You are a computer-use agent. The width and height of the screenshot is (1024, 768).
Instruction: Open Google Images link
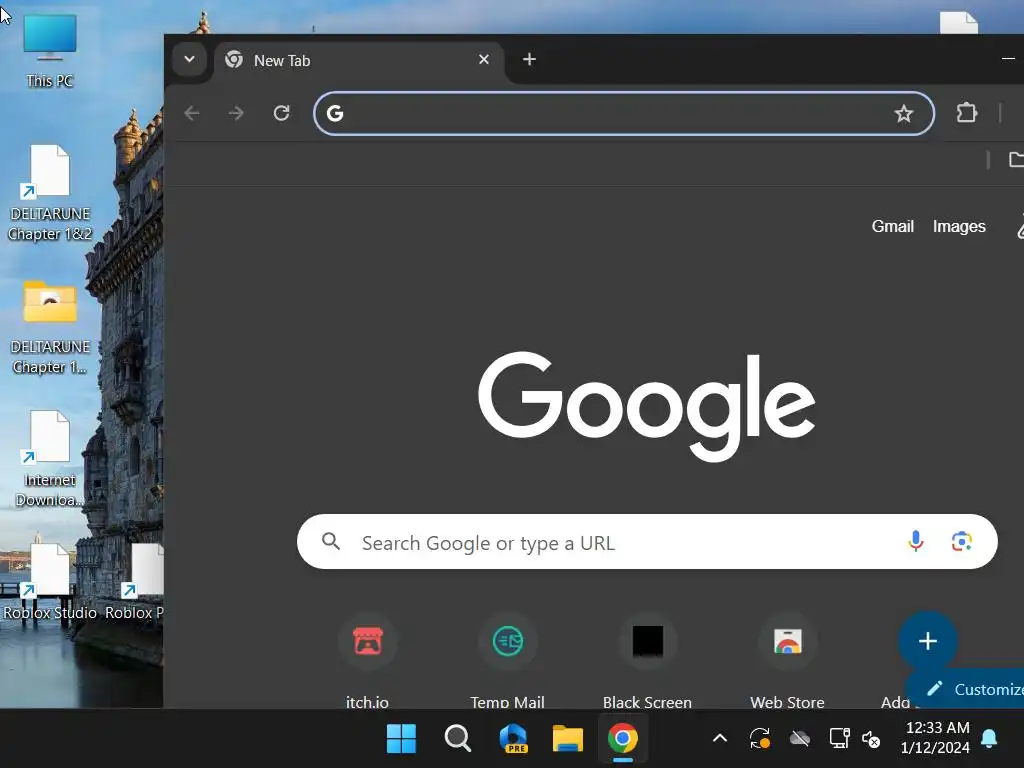tap(959, 226)
